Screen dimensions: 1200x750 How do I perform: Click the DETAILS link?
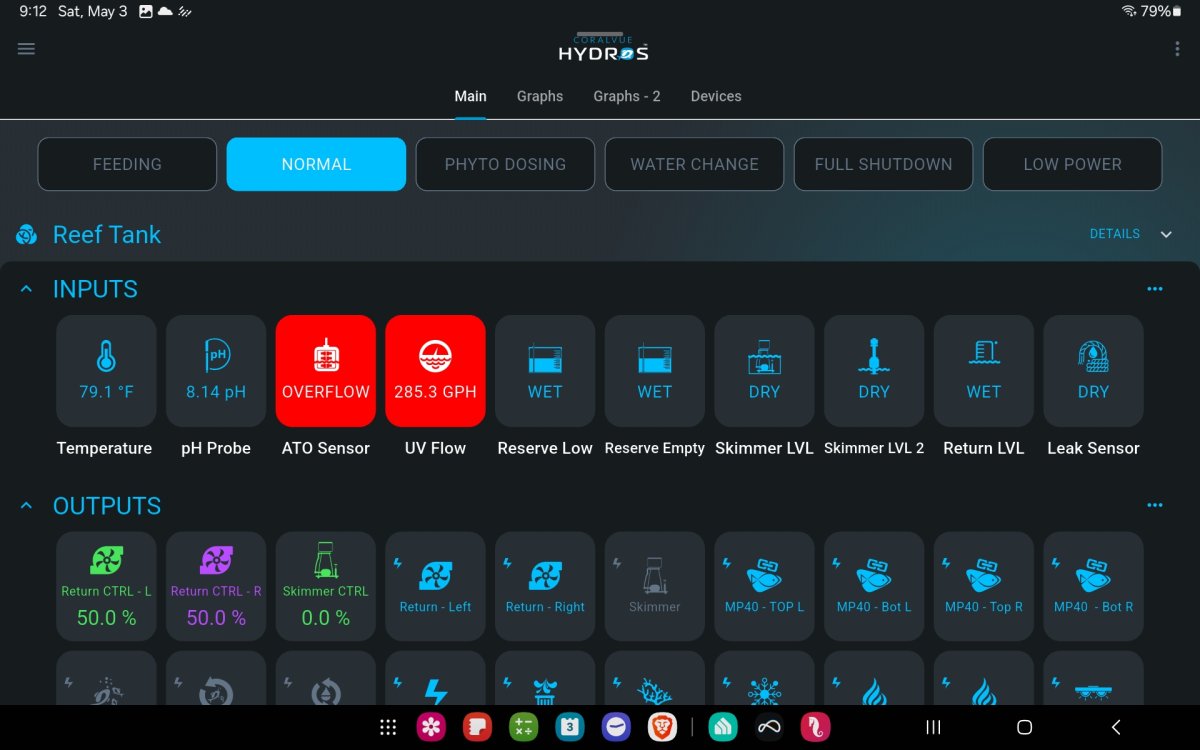tap(1115, 234)
